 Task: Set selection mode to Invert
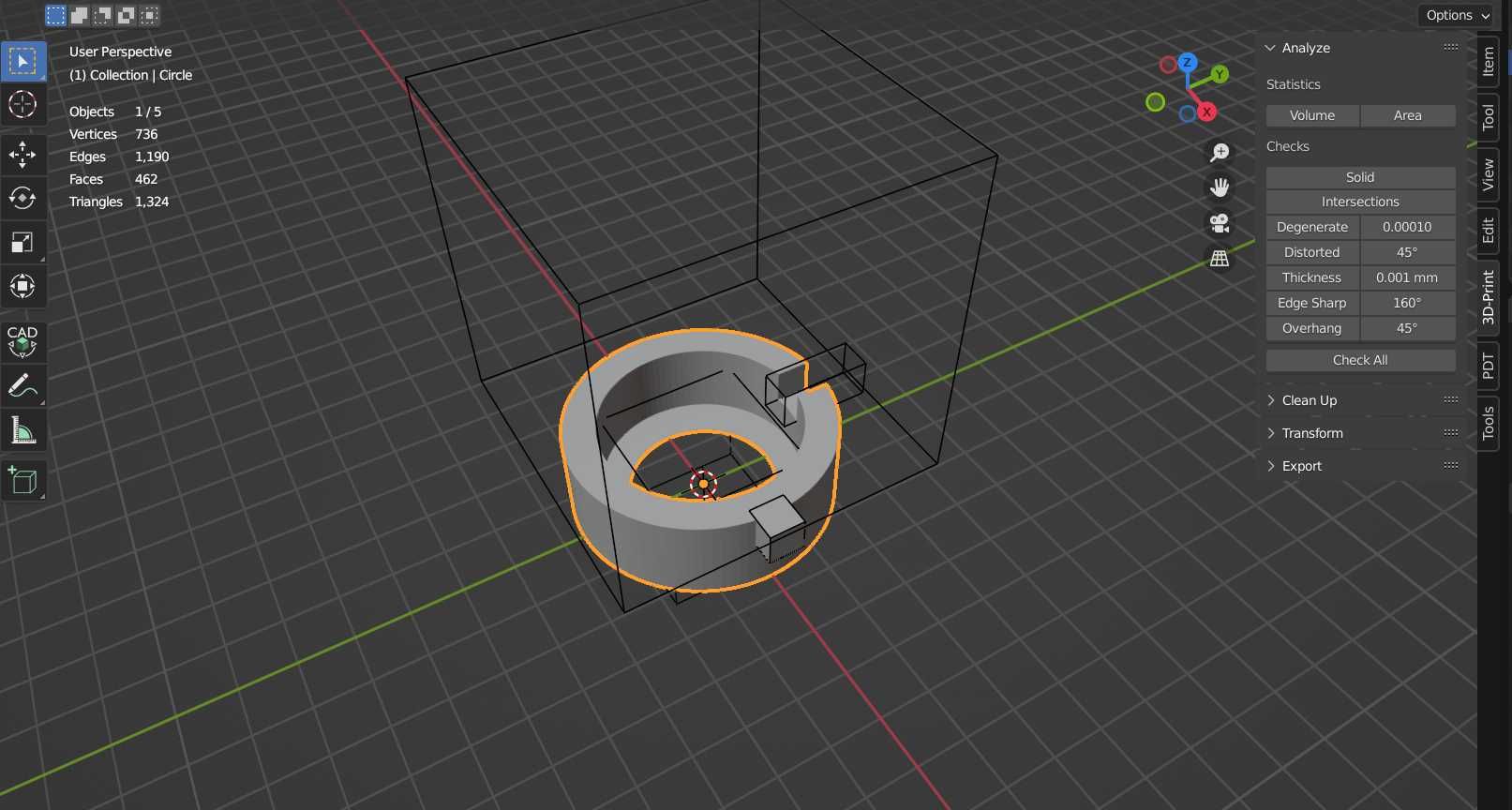tap(127, 15)
